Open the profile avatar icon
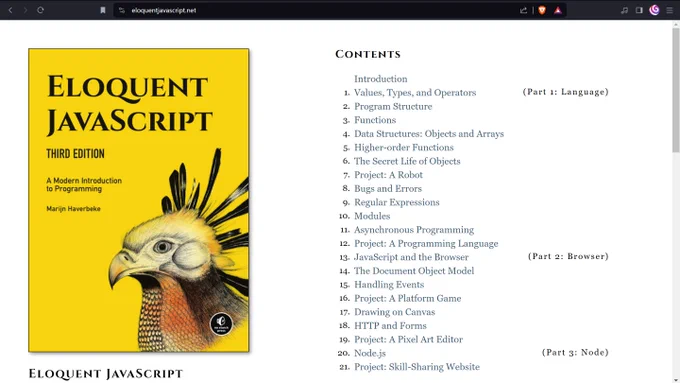 654,10
